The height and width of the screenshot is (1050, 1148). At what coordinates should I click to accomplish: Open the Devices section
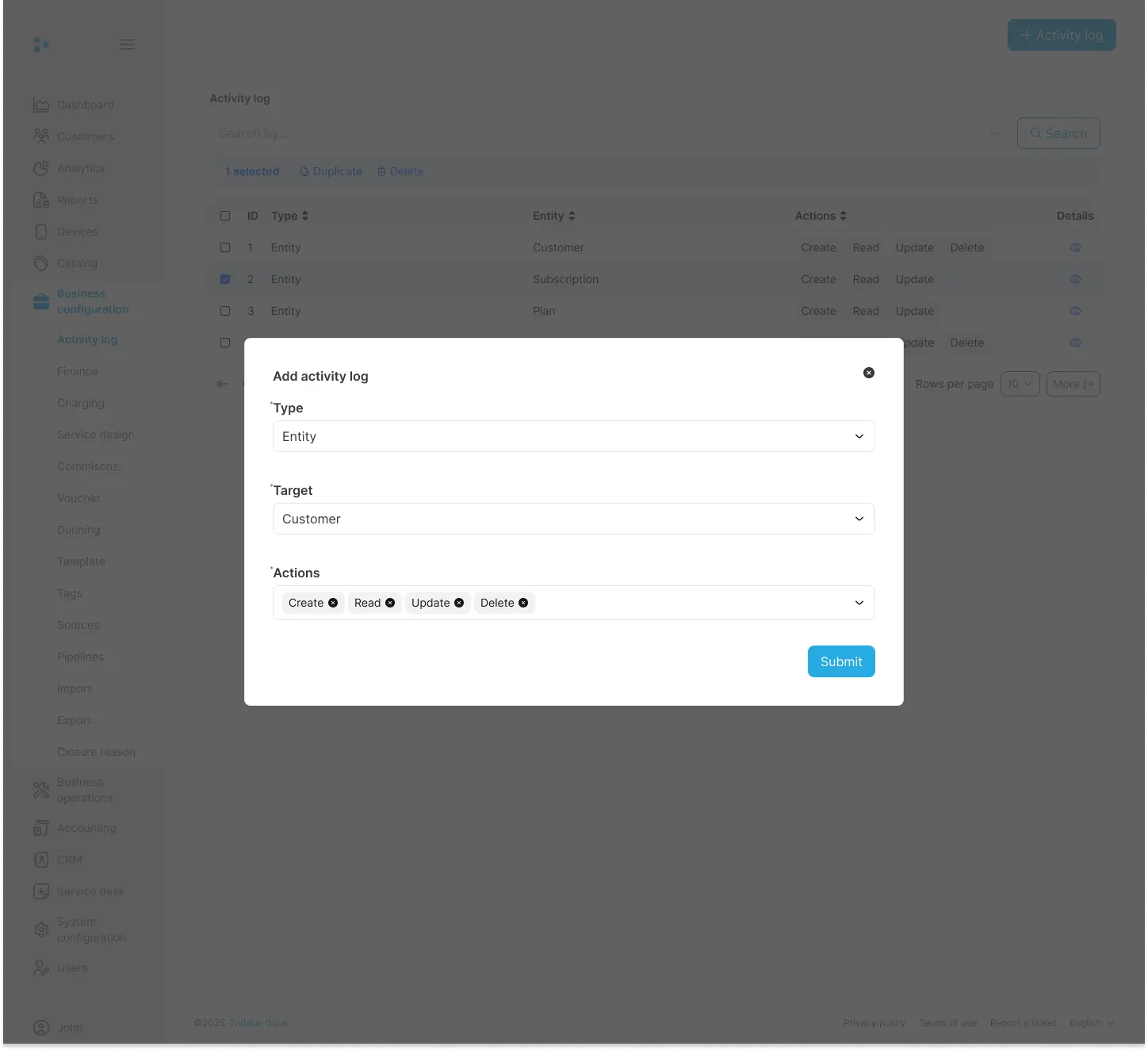pyautogui.click(x=77, y=231)
